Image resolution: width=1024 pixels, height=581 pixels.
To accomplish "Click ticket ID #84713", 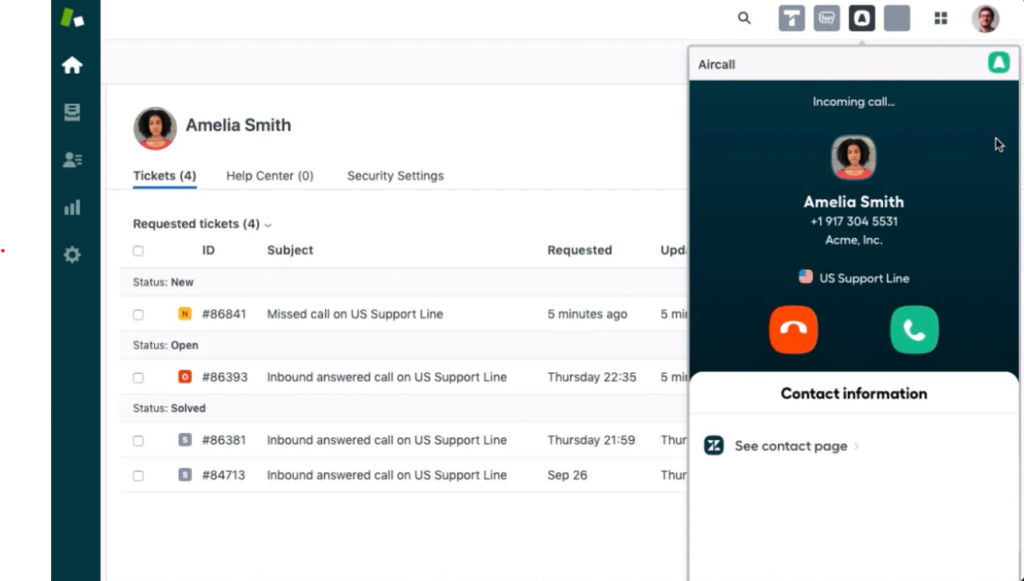I will coord(224,475).
